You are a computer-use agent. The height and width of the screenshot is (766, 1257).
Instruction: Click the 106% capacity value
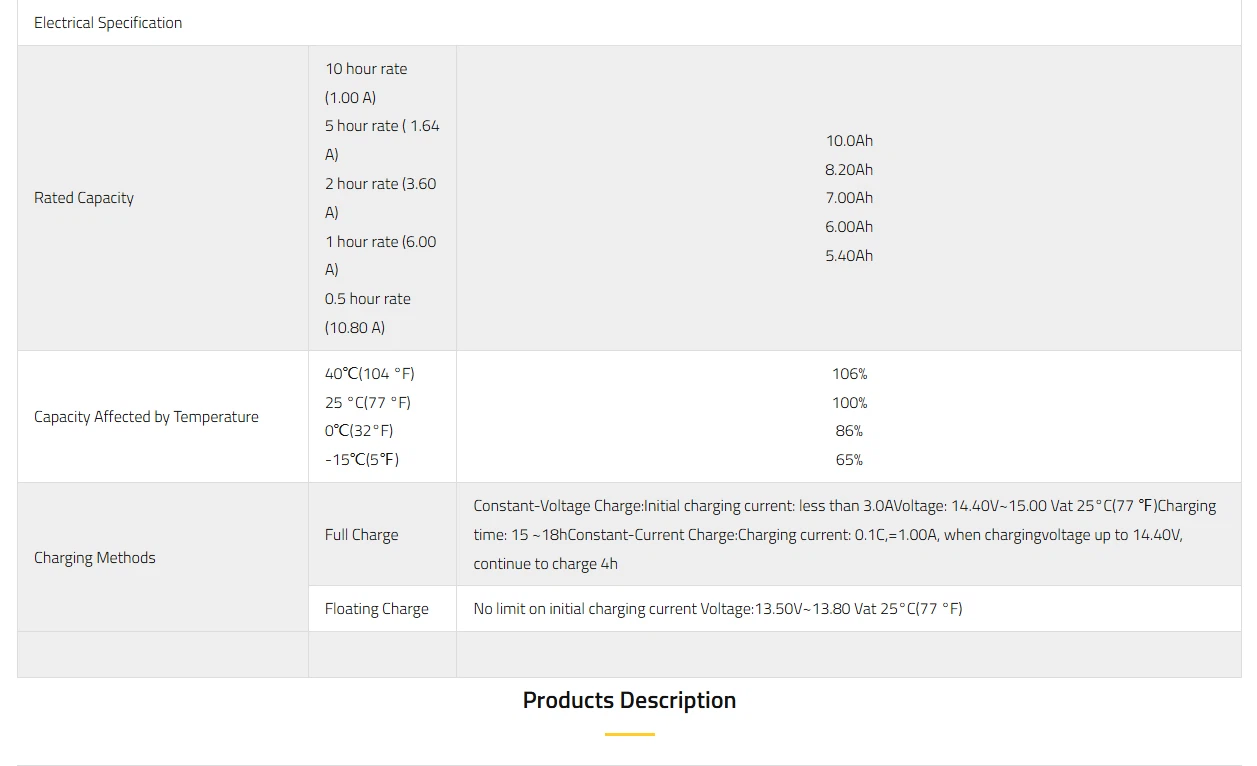849,374
